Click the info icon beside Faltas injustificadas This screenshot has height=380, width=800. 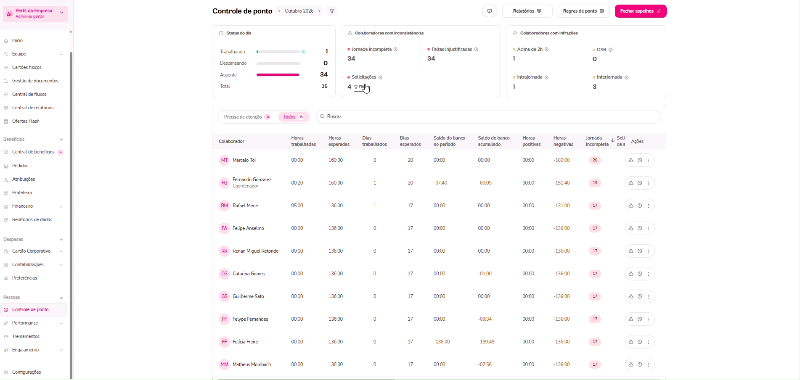pos(476,49)
